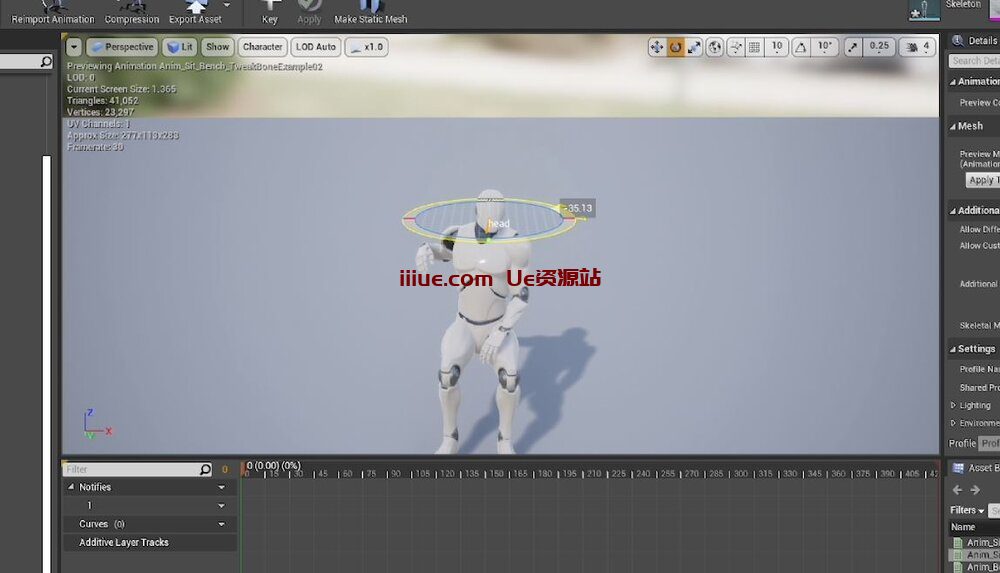
Task: Open the viewport options dropdown arrow
Action: (x=74, y=47)
